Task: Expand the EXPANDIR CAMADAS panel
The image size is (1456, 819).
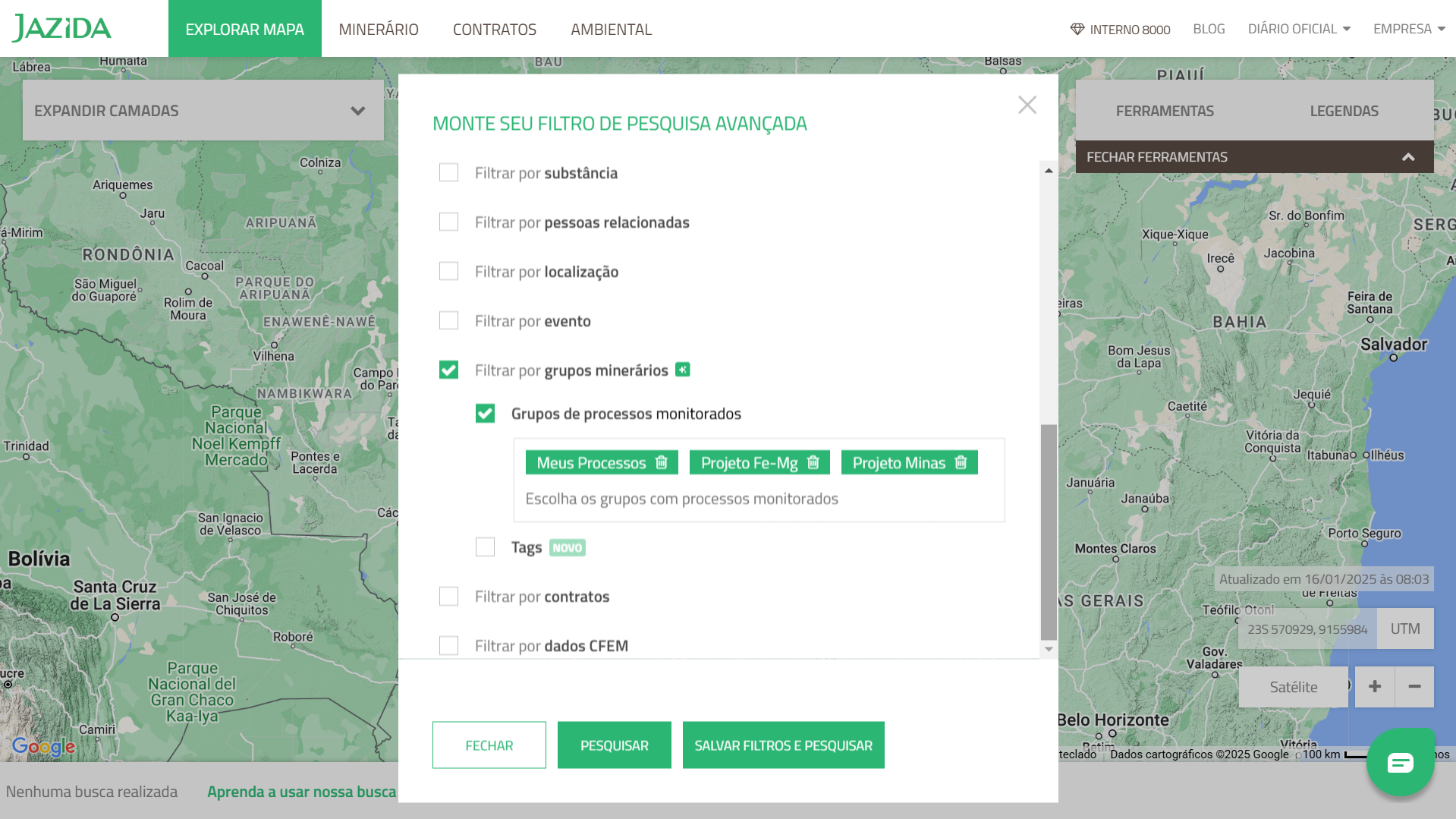Action: 203,111
